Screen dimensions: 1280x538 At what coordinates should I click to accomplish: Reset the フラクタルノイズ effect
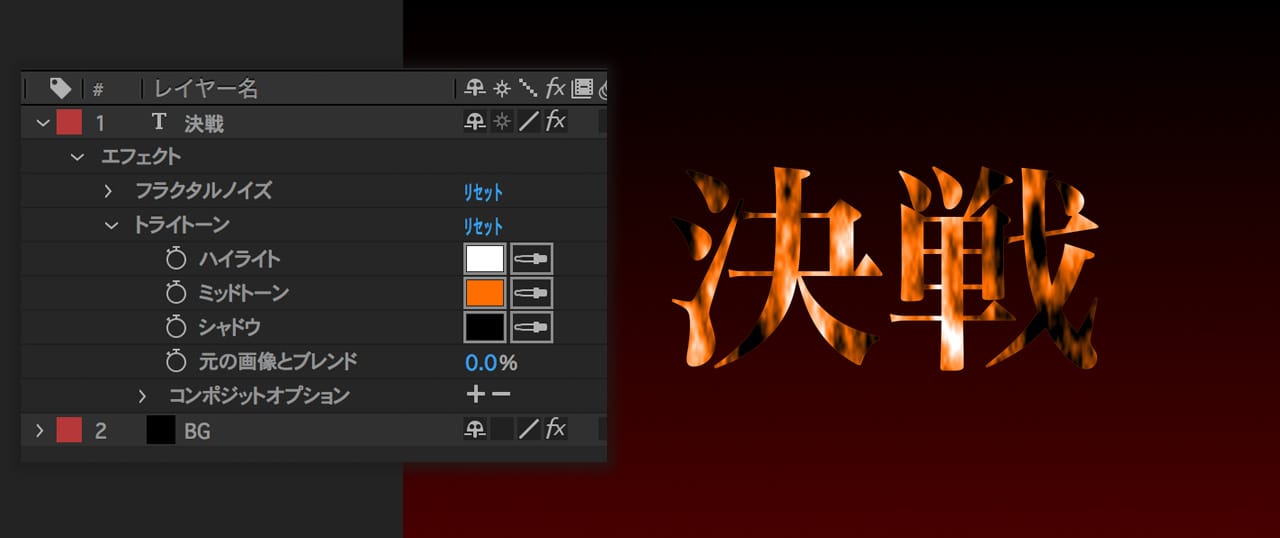(x=483, y=192)
